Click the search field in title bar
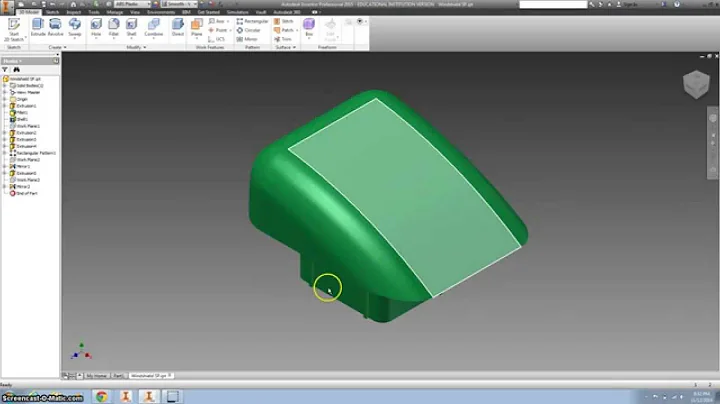This screenshot has width=720, height=404. coord(553,4)
